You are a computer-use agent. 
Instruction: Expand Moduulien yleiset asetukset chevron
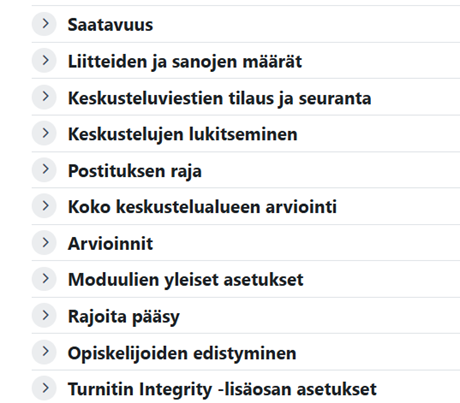point(44,279)
